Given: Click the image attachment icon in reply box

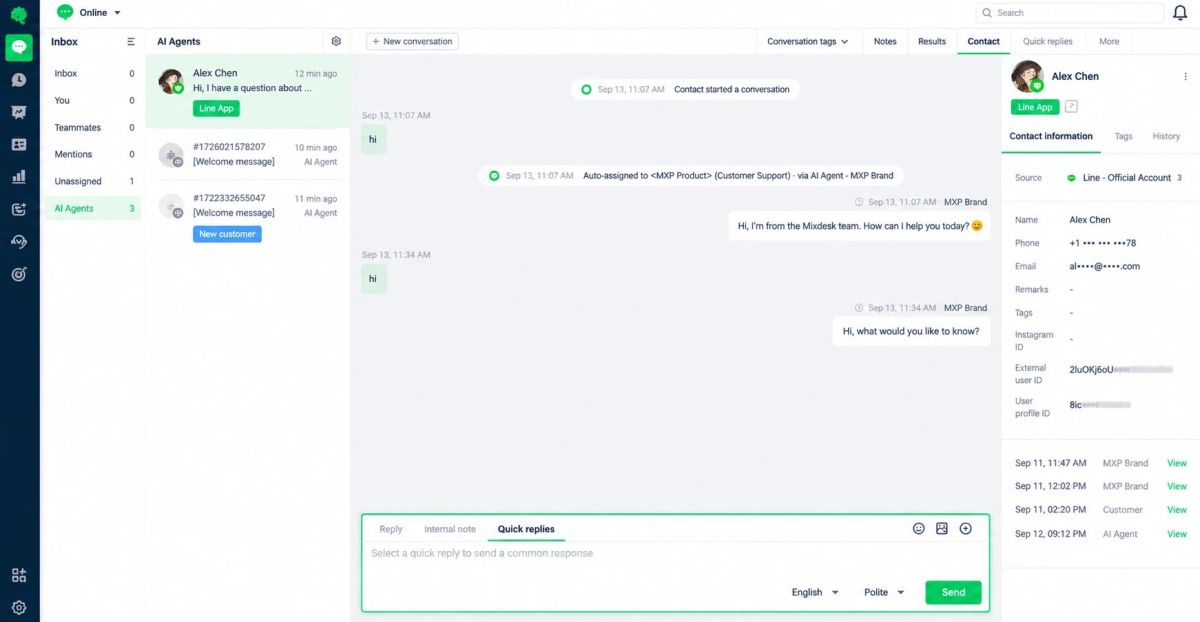Looking at the screenshot, I should [942, 529].
